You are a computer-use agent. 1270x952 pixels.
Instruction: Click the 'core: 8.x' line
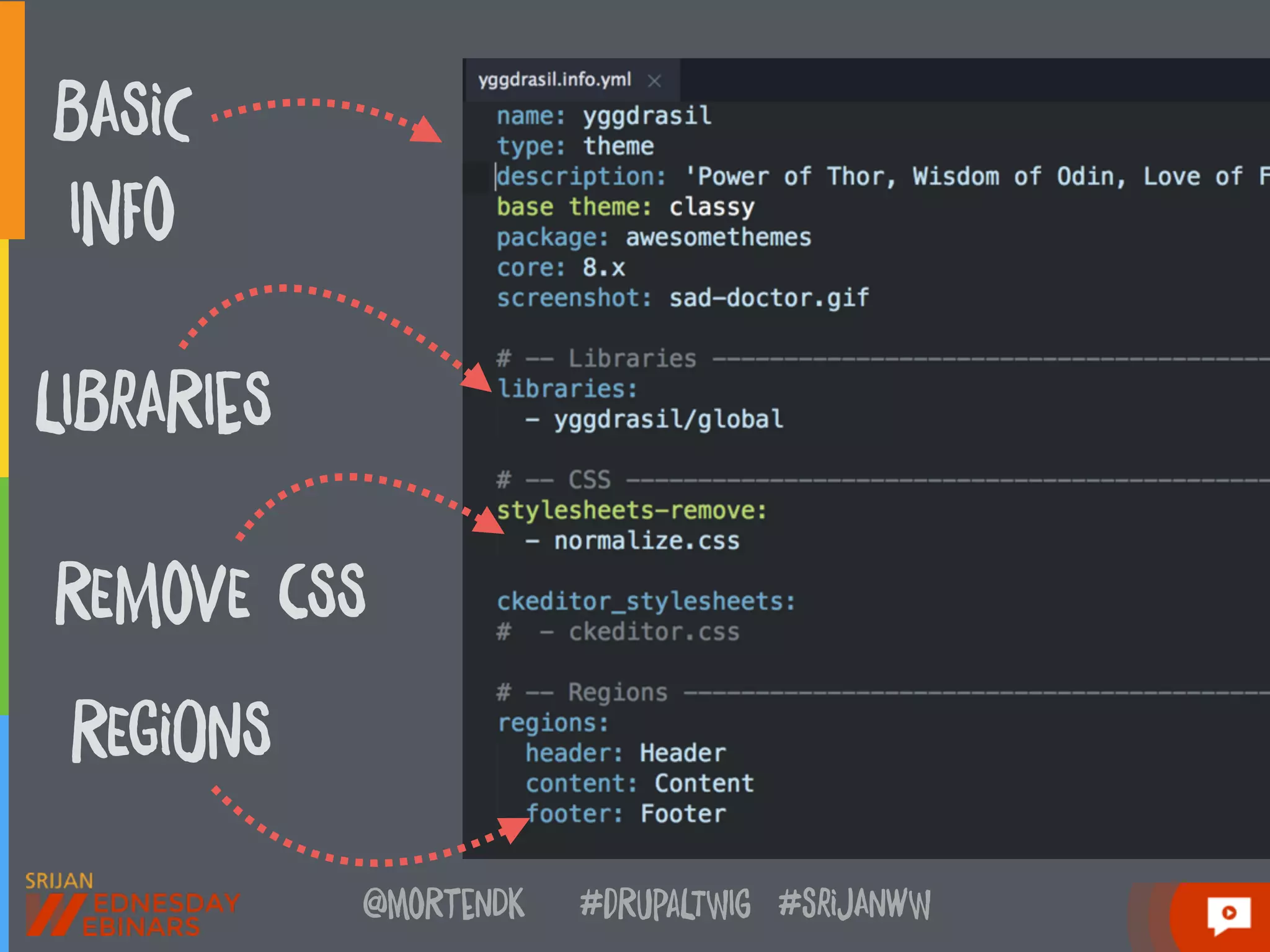tap(561, 268)
